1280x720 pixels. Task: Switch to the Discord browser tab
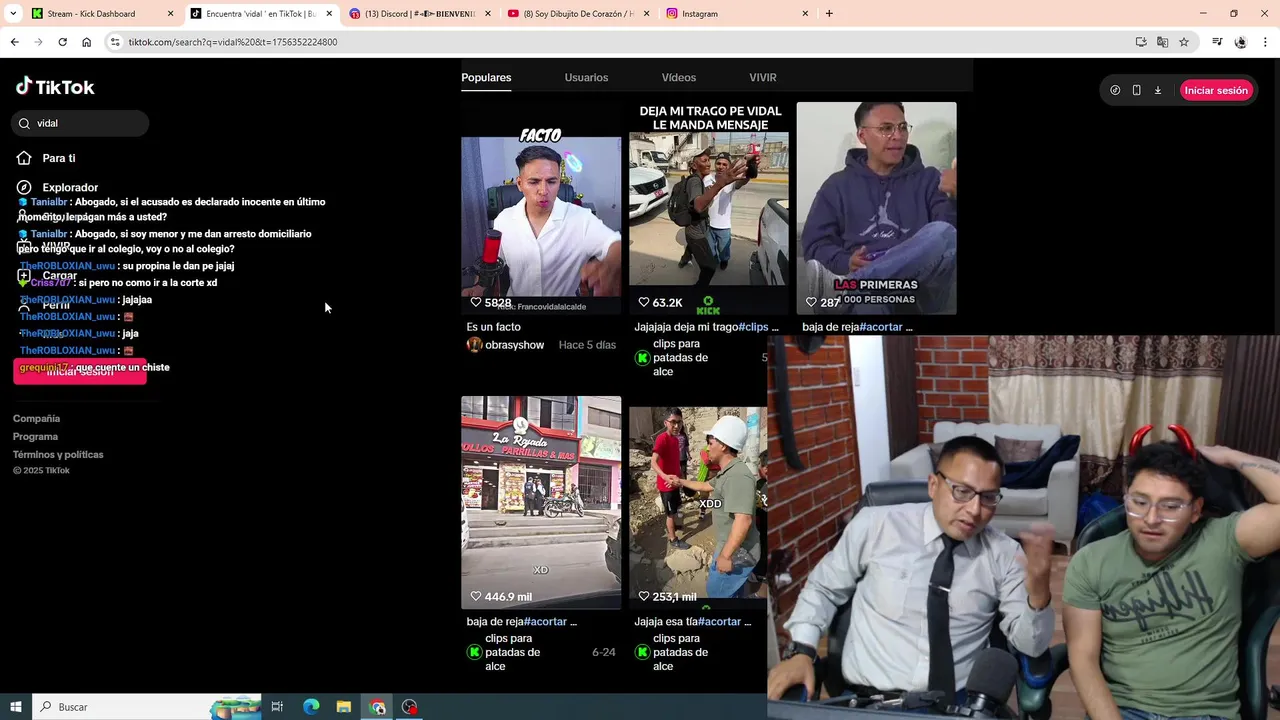(420, 13)
